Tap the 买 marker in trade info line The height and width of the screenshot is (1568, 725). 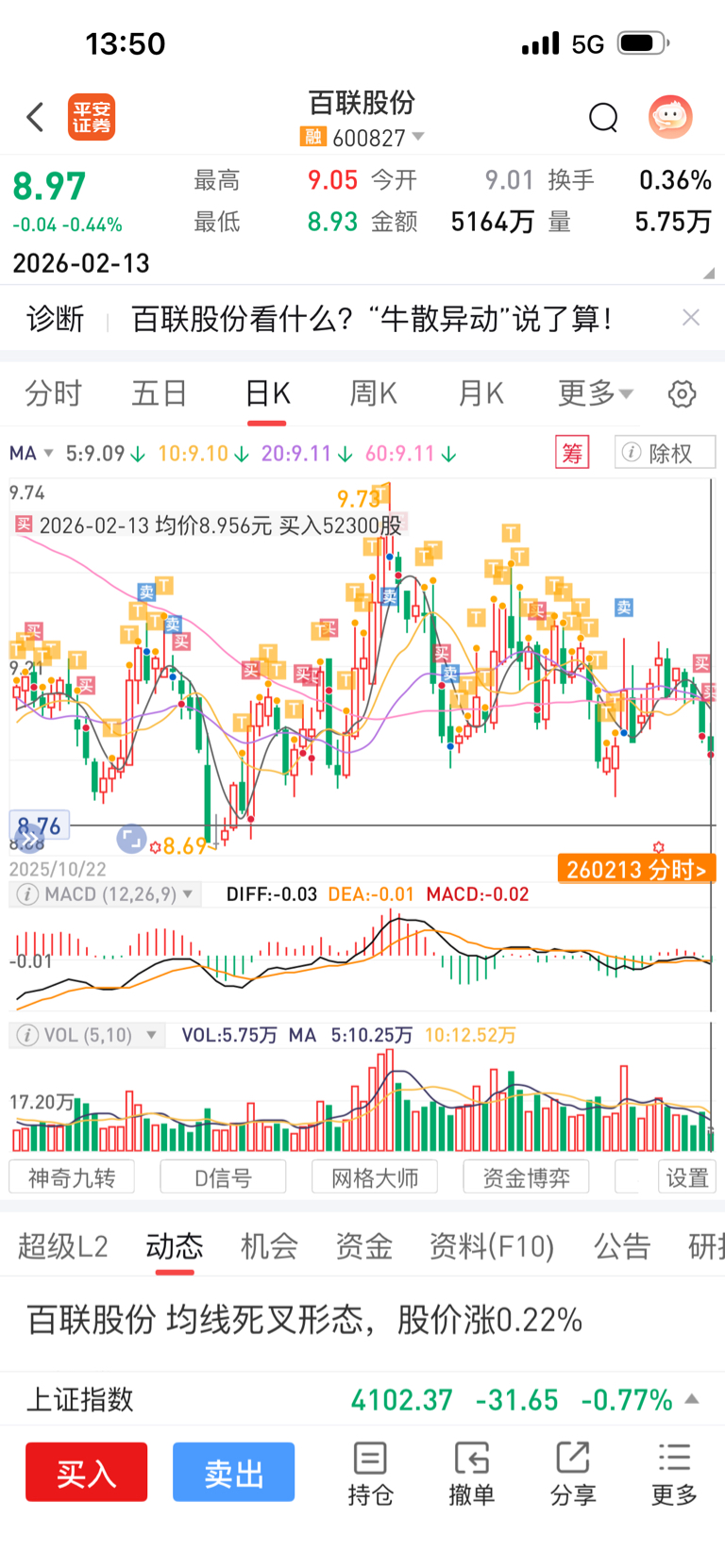click(x=24, y=525)
